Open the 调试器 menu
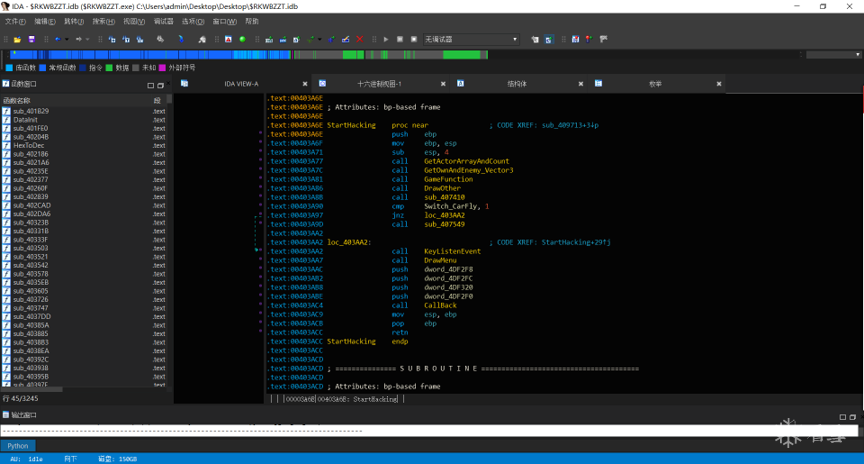The height and width of the screenshot is (464, 864). 163,21
